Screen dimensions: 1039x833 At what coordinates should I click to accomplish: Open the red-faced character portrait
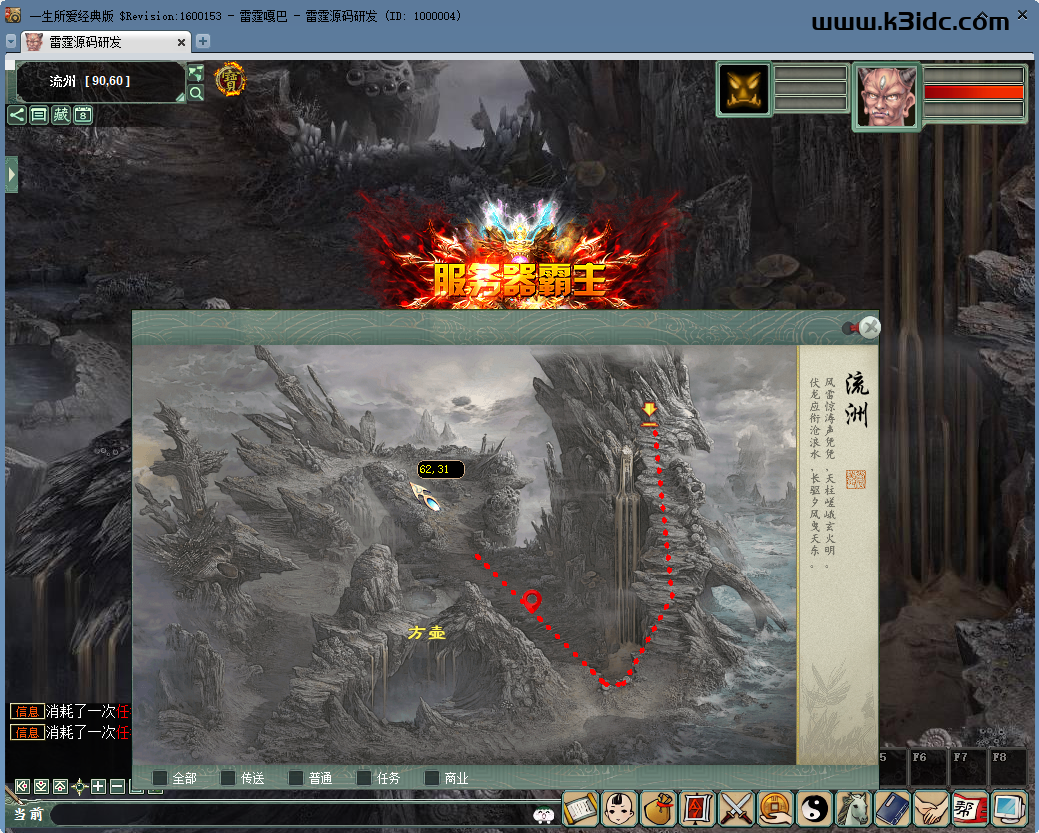(887, 97)
